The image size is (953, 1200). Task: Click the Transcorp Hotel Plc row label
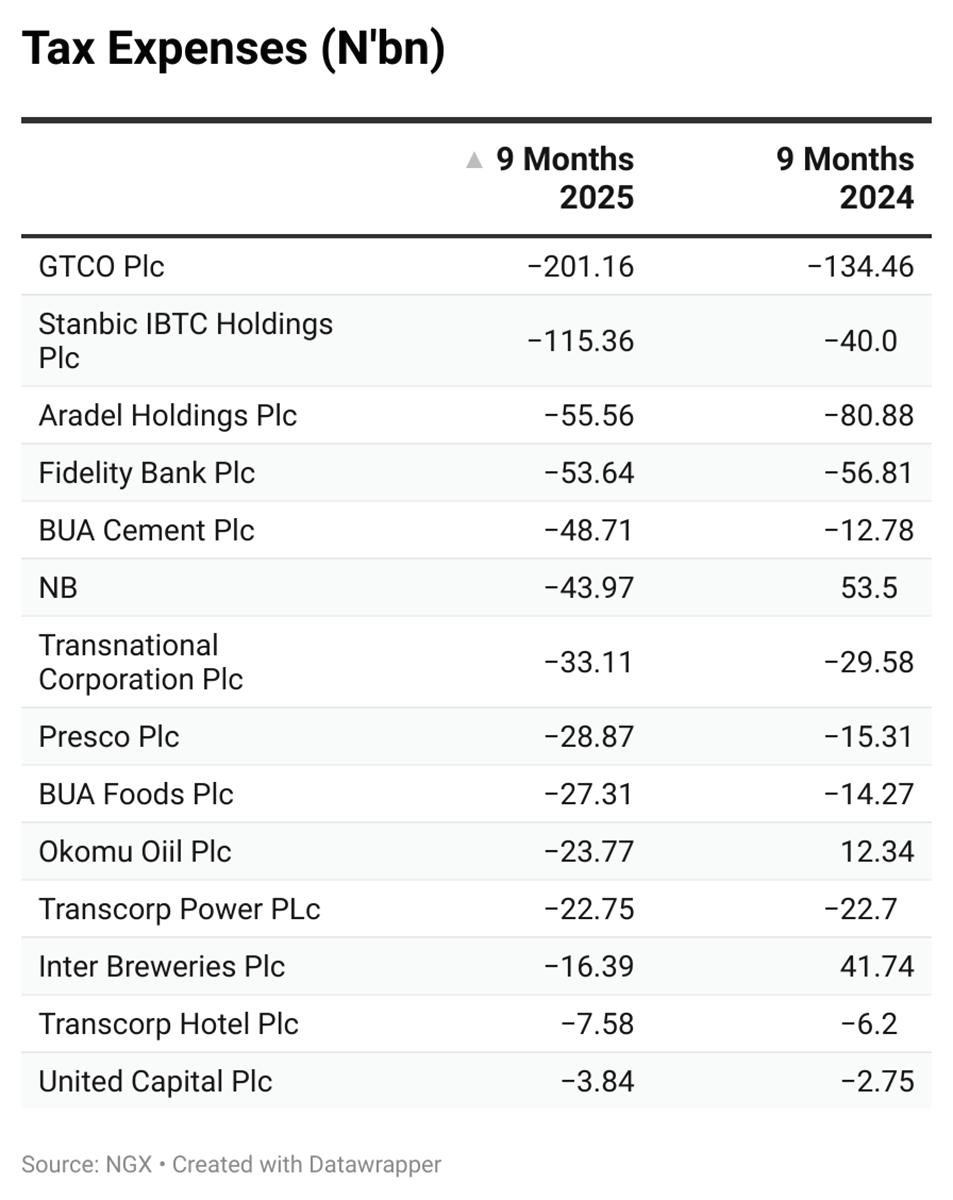(168, 1024)
